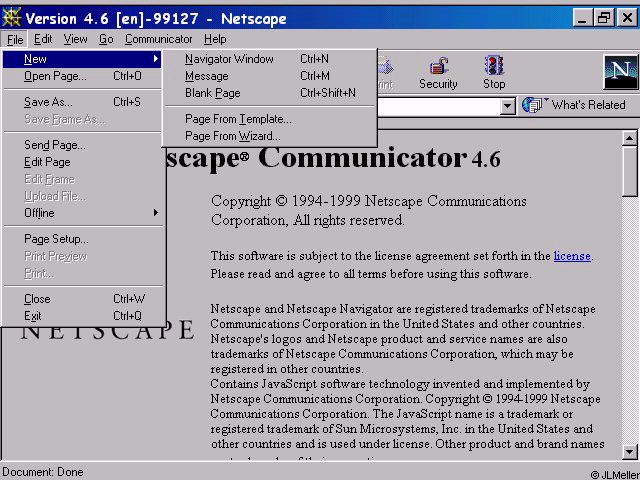Image resolution: width=640 pixels, height=480 pixels.
Task: Choose Message in the New submenu
Action: (x=269, y=76)
